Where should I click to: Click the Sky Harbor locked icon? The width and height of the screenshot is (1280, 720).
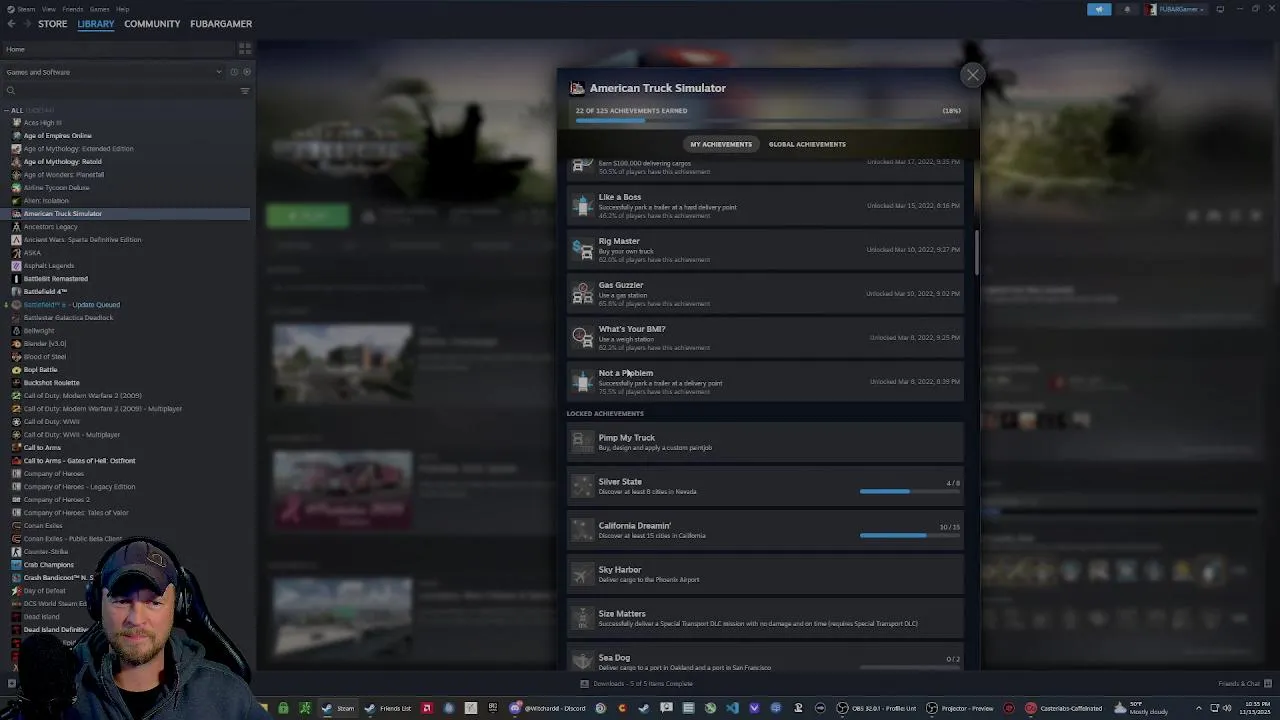click(582, 574)
